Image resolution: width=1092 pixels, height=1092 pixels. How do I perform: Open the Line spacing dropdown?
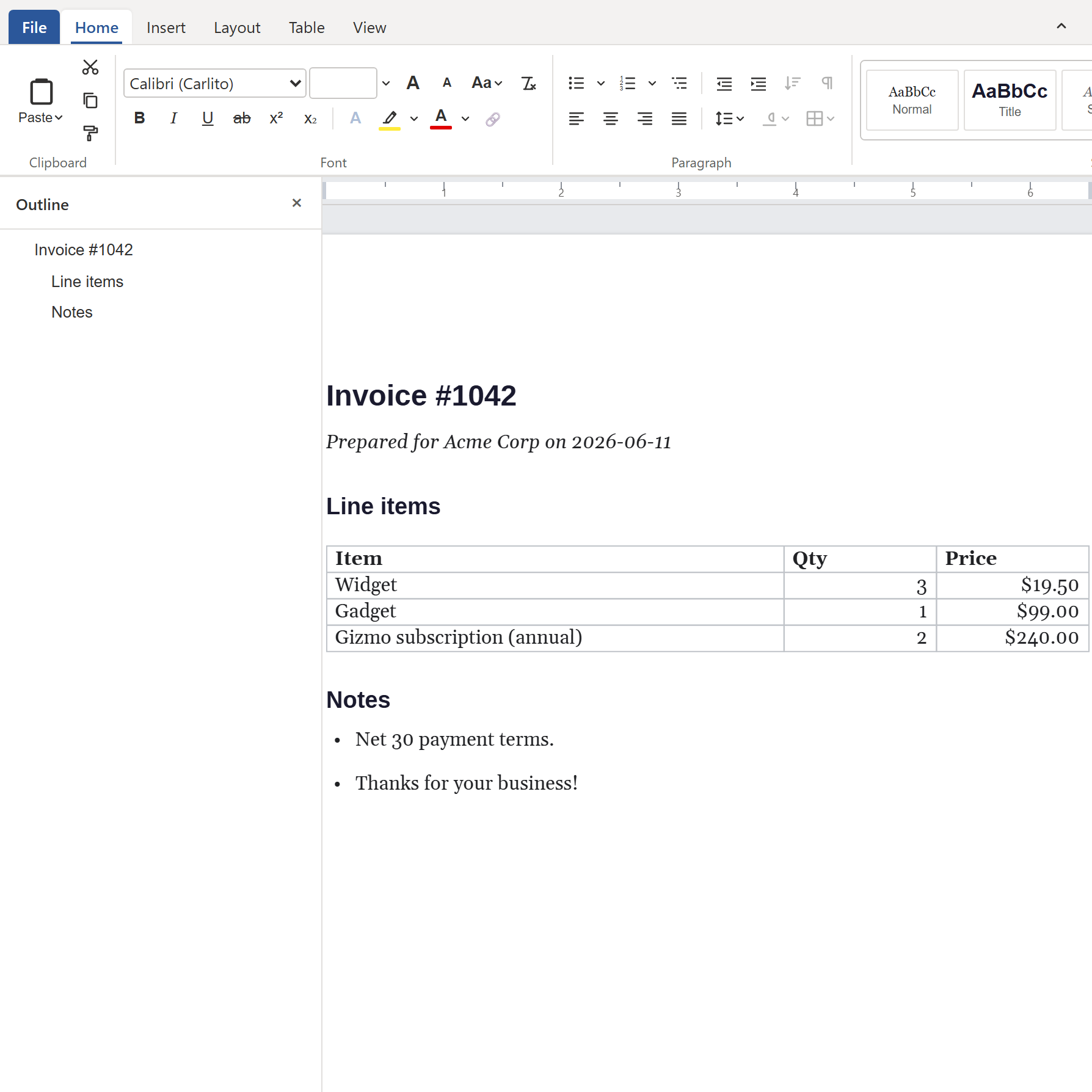tap(730, 118)
